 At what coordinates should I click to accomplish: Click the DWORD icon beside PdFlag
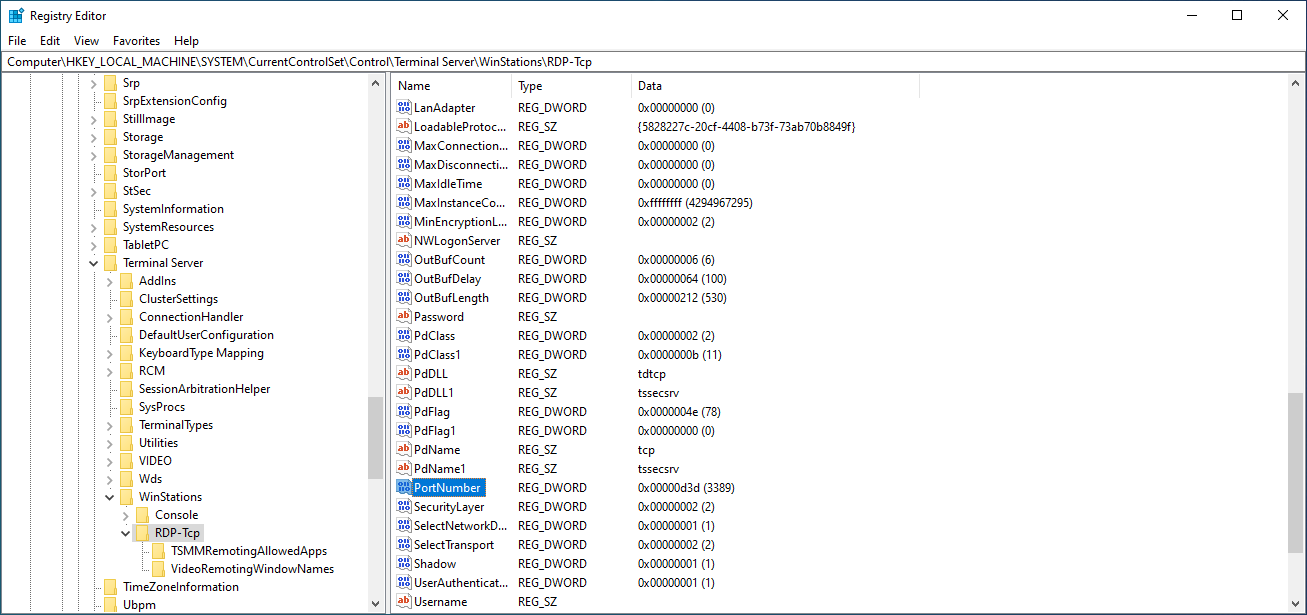404,411
